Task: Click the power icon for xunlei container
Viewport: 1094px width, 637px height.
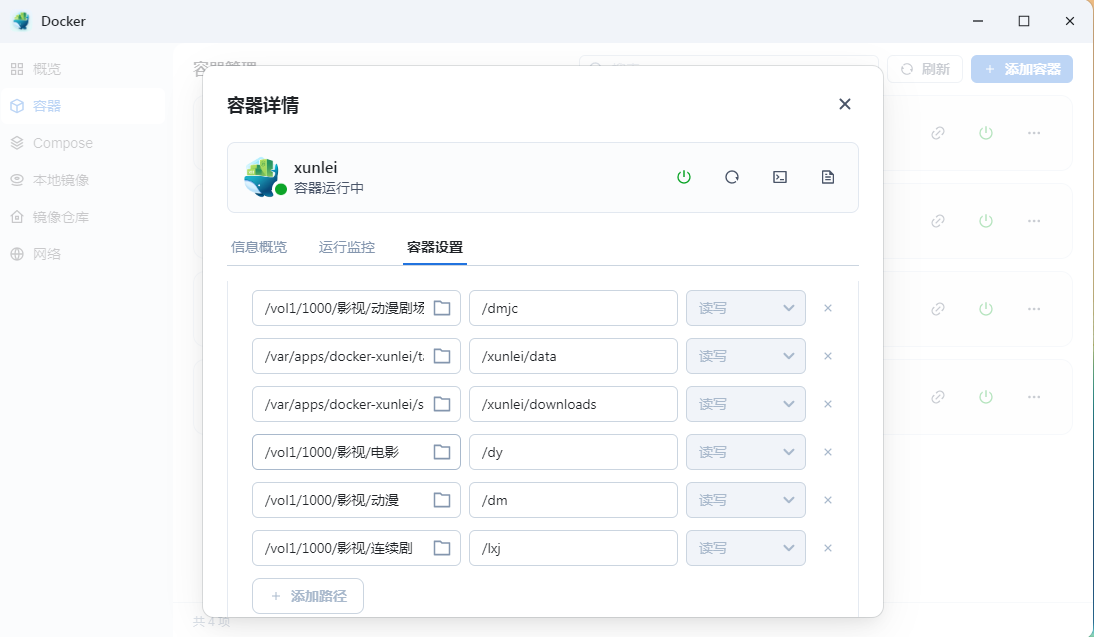Action: coord(684,177)
